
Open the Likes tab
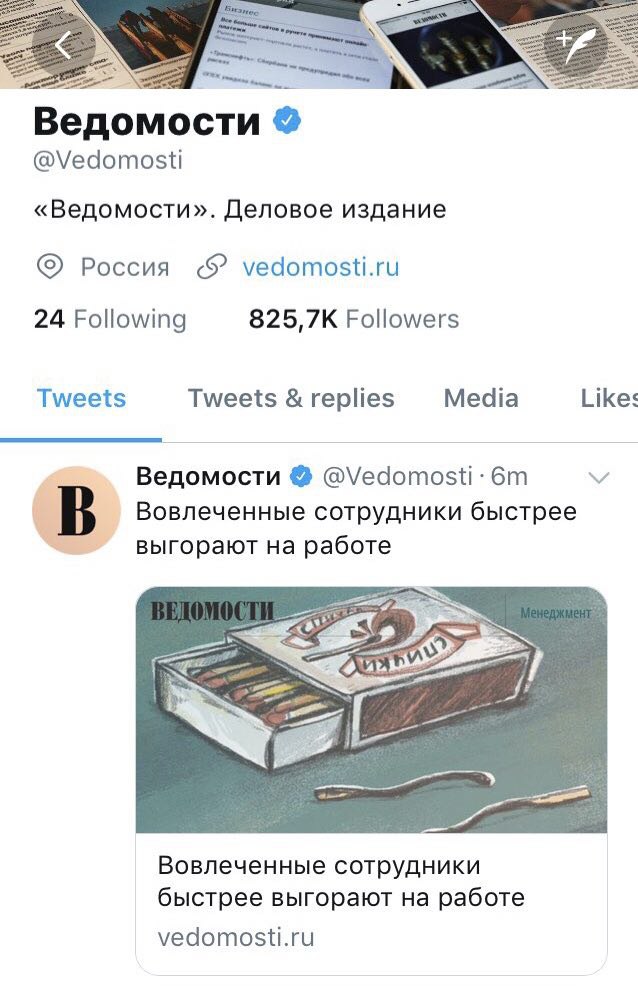coord(608,398)
